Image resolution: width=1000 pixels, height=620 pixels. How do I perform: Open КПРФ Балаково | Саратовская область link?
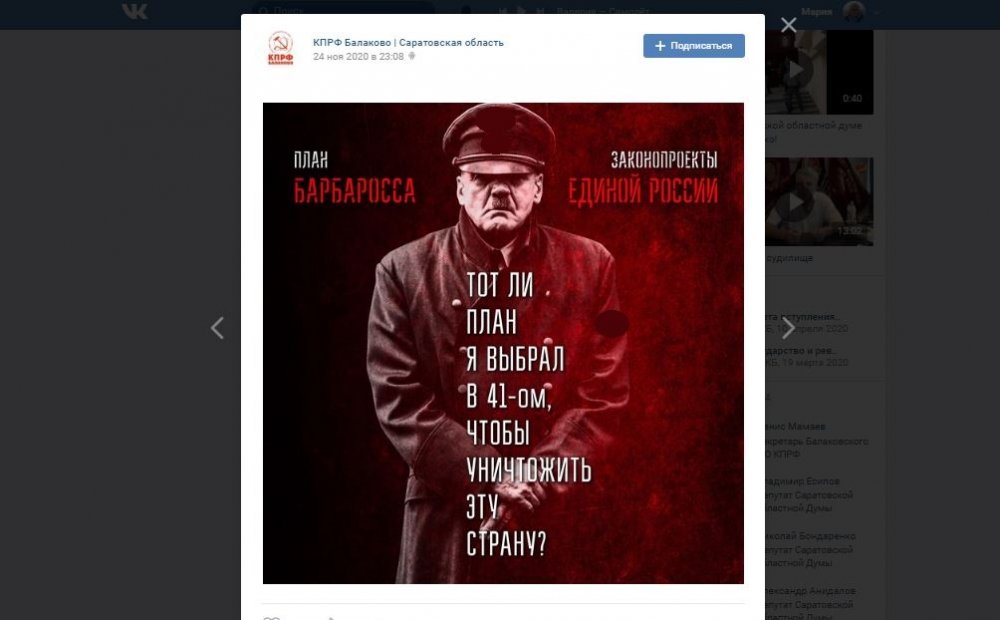408,42
